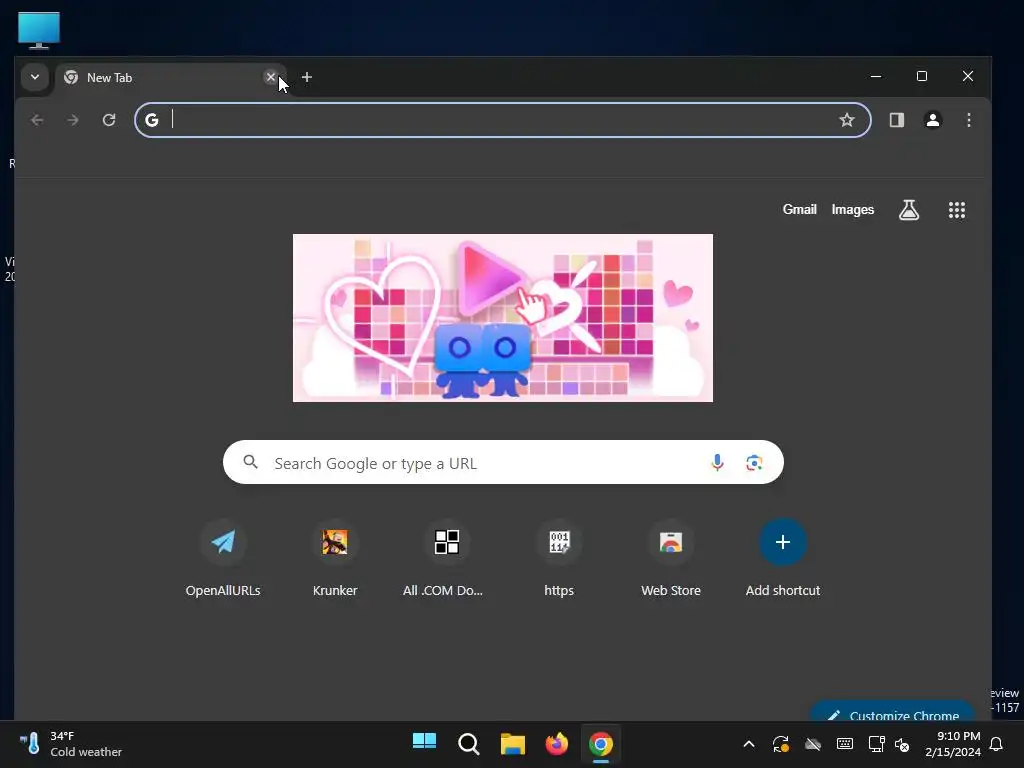
Task: Search by image with Lens icon
Action: (x=754, y=462)
